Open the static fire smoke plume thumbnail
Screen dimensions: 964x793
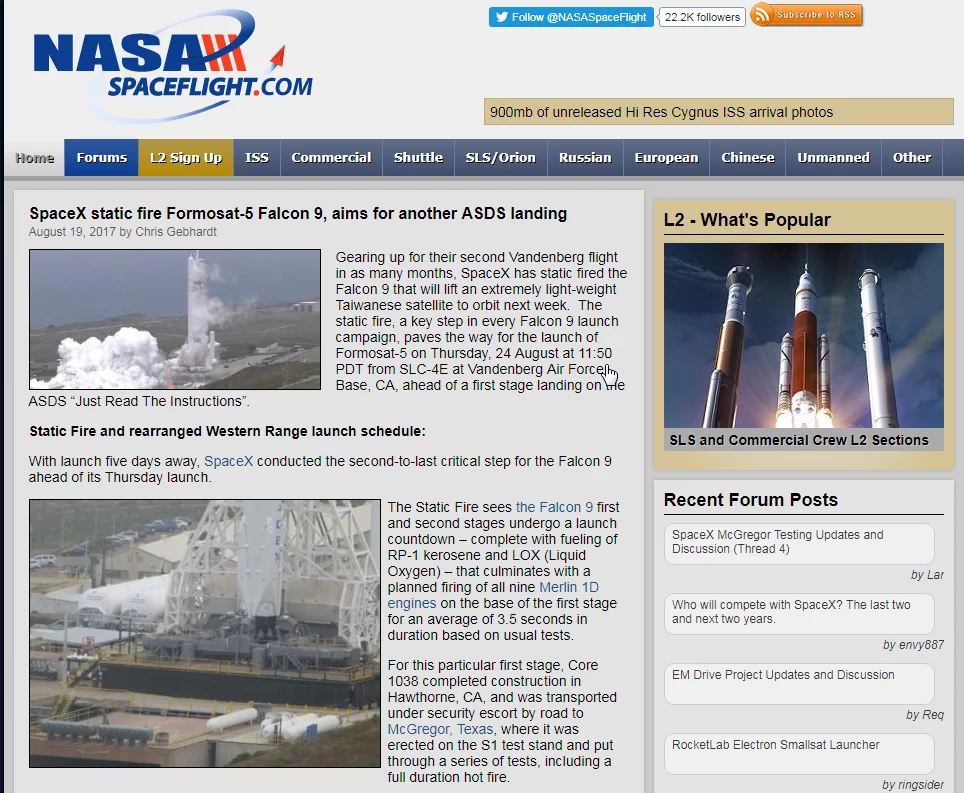[x=175, y=319]
